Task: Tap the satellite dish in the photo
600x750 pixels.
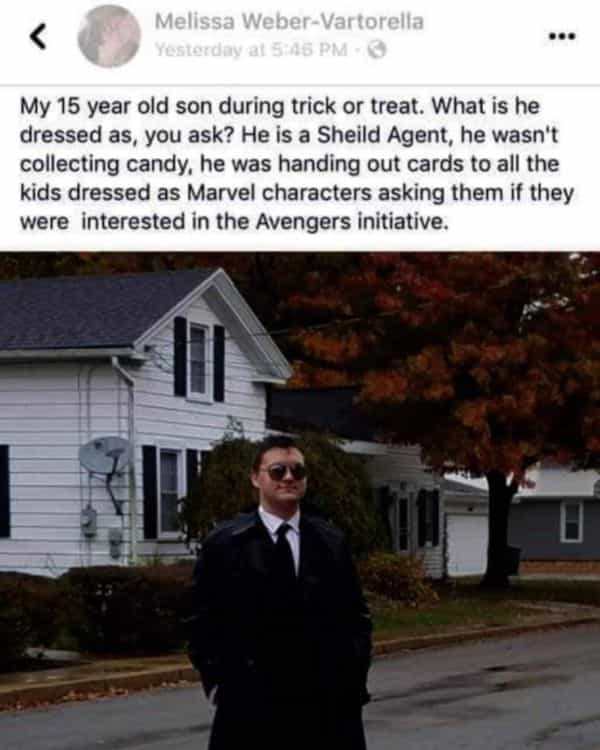Action: [x=105, y=455]
